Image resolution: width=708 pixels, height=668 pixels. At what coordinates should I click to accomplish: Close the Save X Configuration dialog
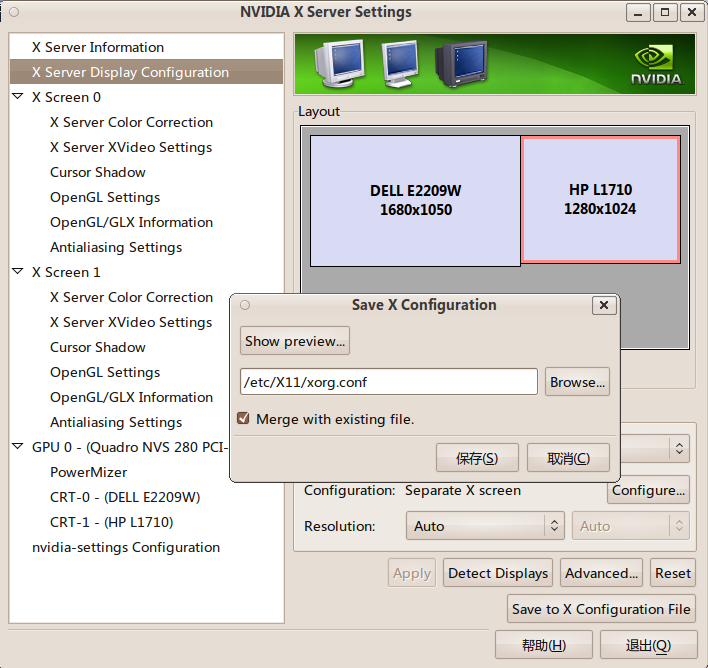[x=604, y=305]
